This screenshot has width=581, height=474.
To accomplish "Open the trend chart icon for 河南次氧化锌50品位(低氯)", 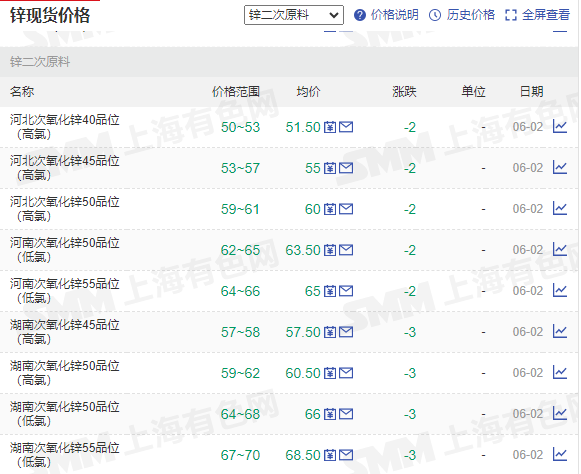I will pyautogui.click(x=560, y=250).
